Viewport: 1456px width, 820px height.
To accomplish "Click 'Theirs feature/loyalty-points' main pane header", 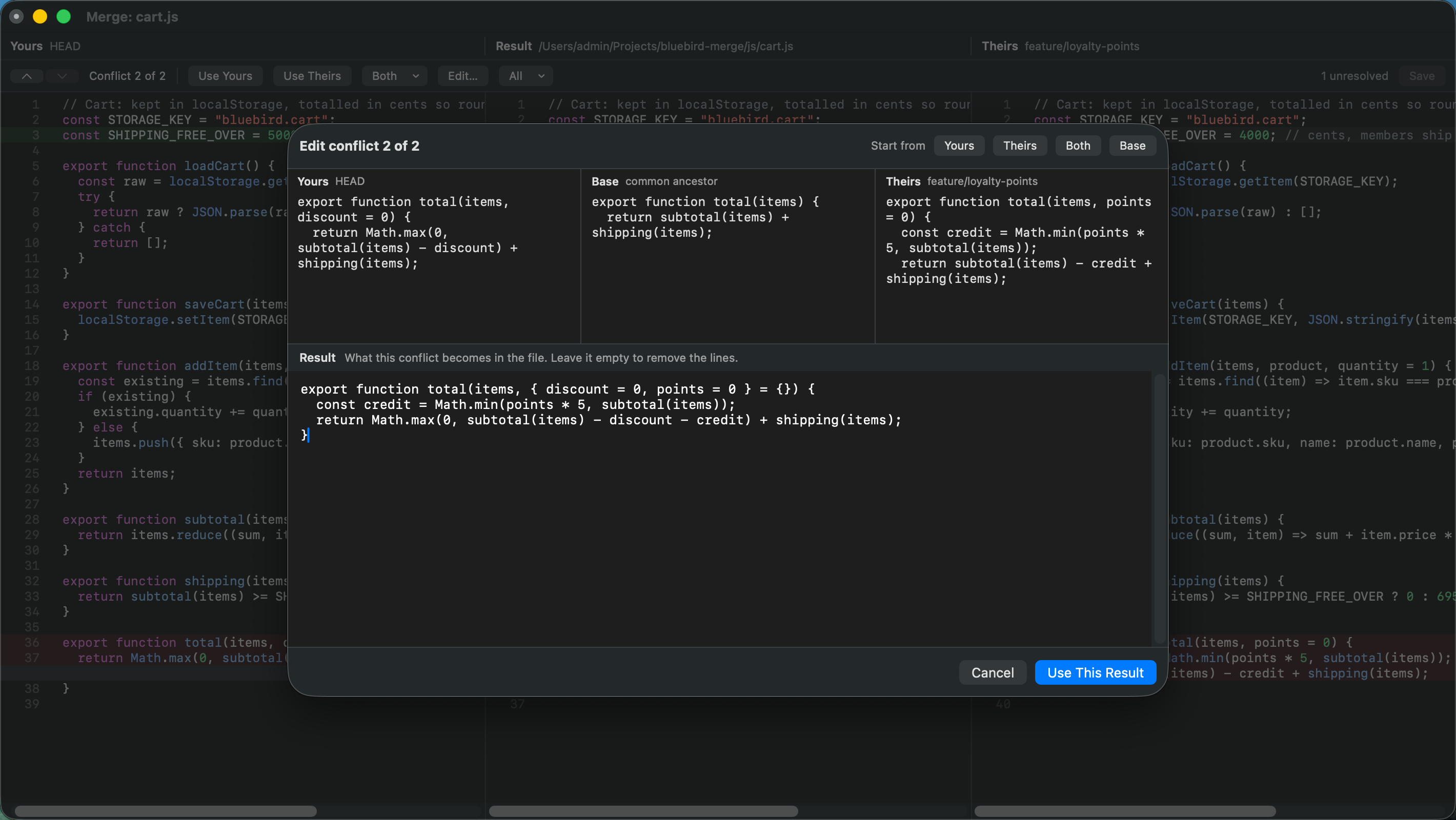I will click(x=1060, y=46).
